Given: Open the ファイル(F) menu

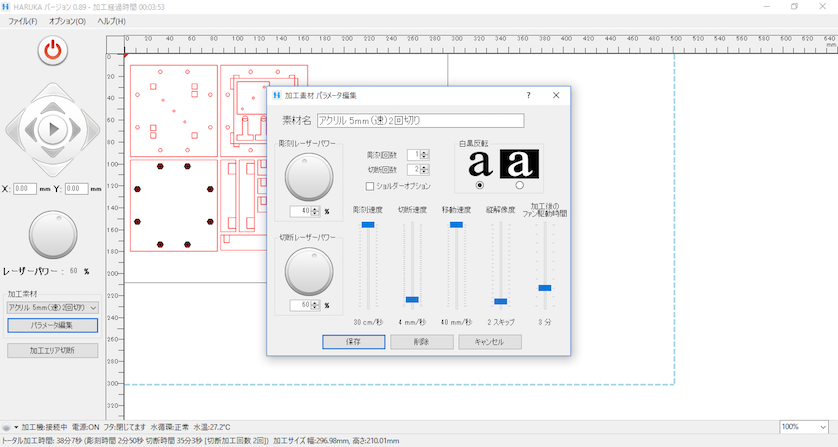Looking at the screenshot, I should coord(23,21).
